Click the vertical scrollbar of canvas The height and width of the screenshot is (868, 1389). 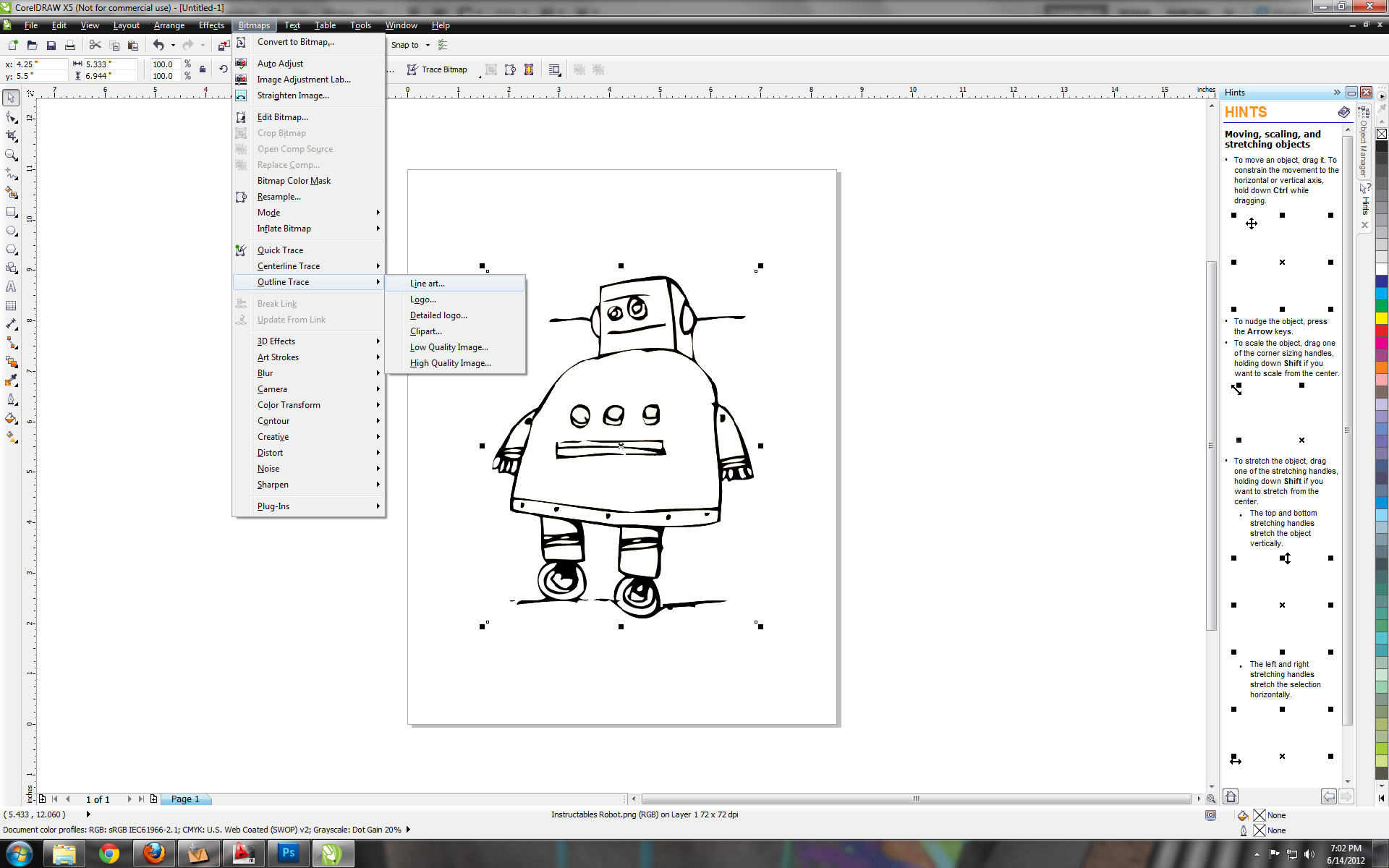(1211, 445)
